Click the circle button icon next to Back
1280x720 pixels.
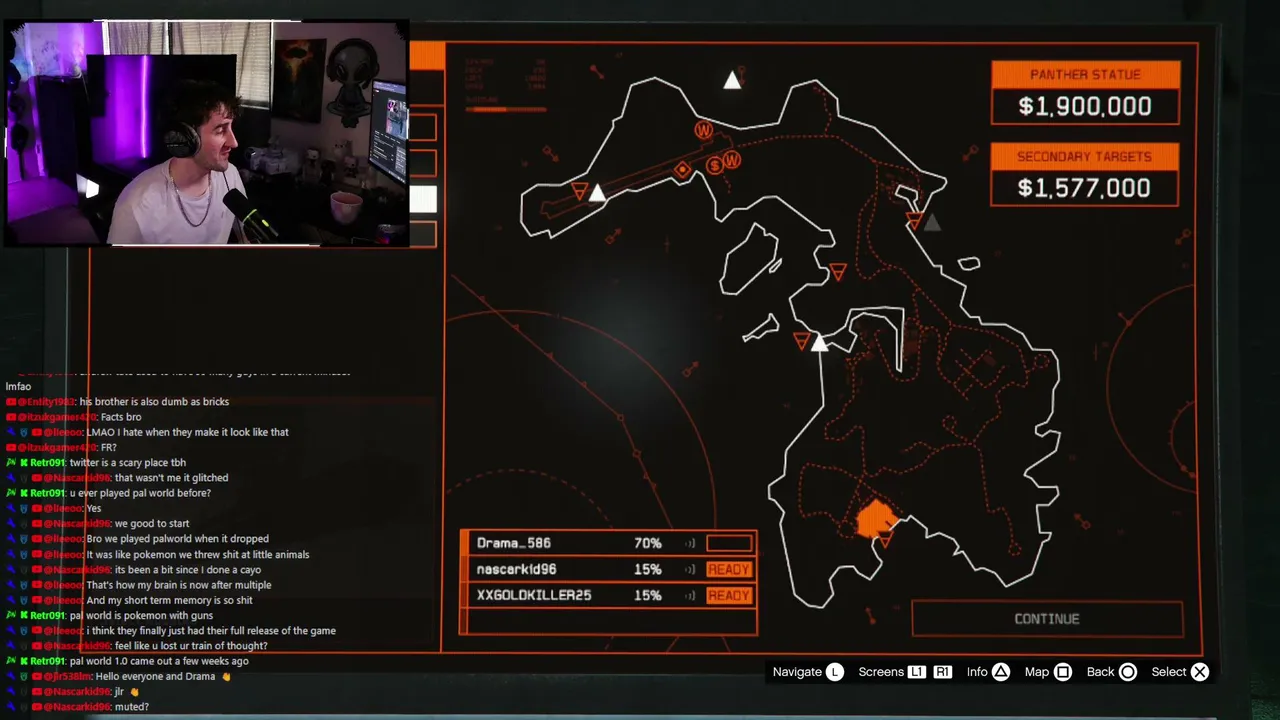1127,672
